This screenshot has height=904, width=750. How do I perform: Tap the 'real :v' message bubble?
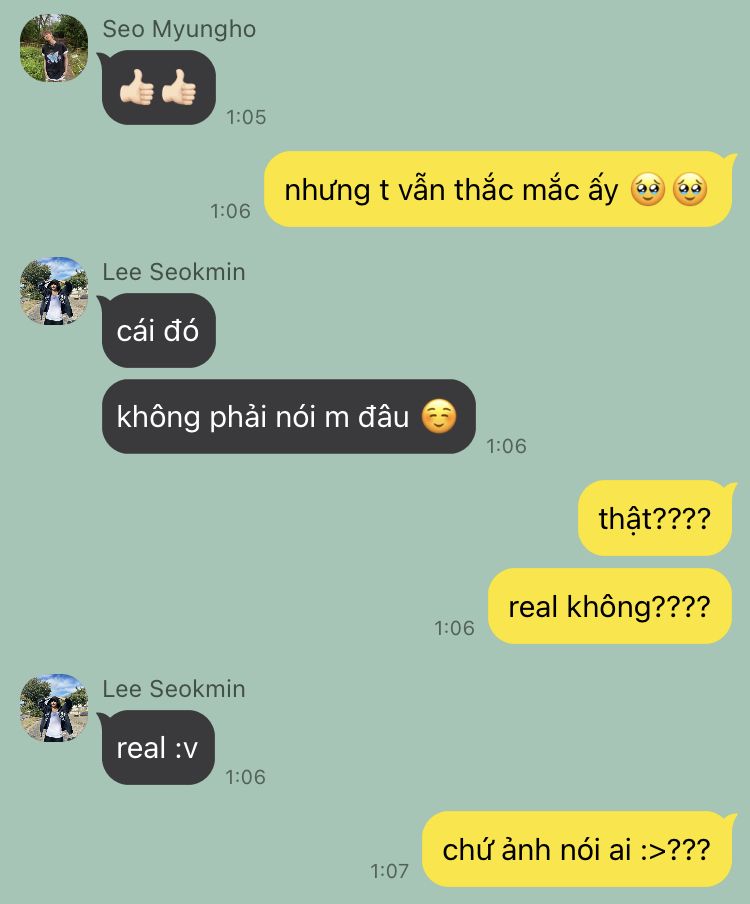[157, 748]
